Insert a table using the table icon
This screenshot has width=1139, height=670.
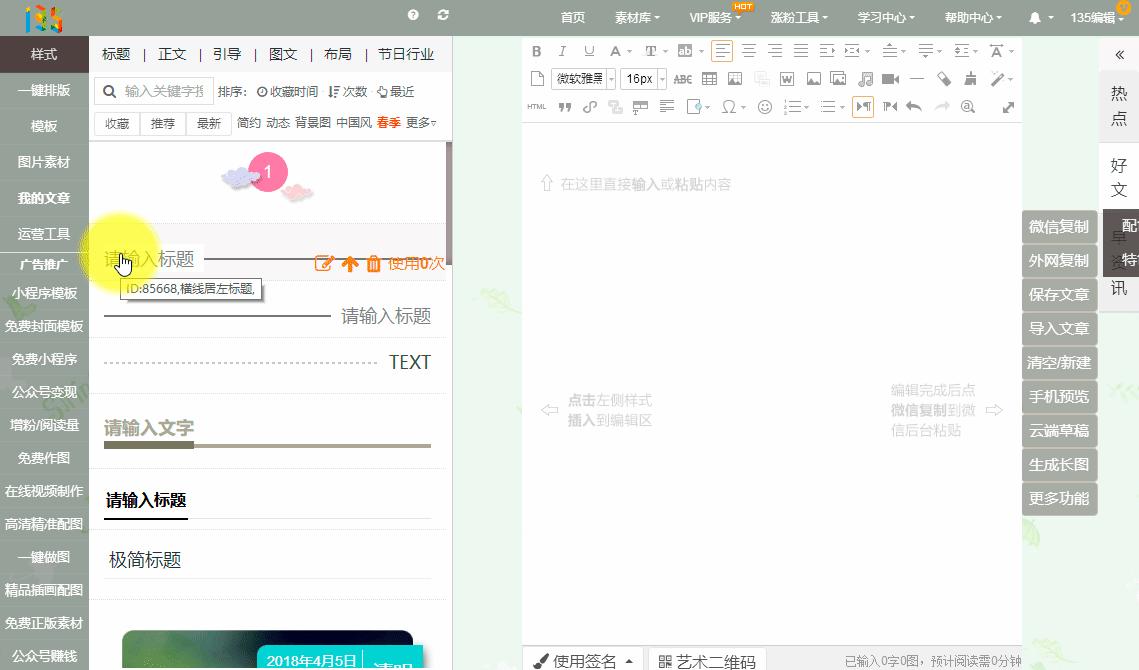click(709, 79)
